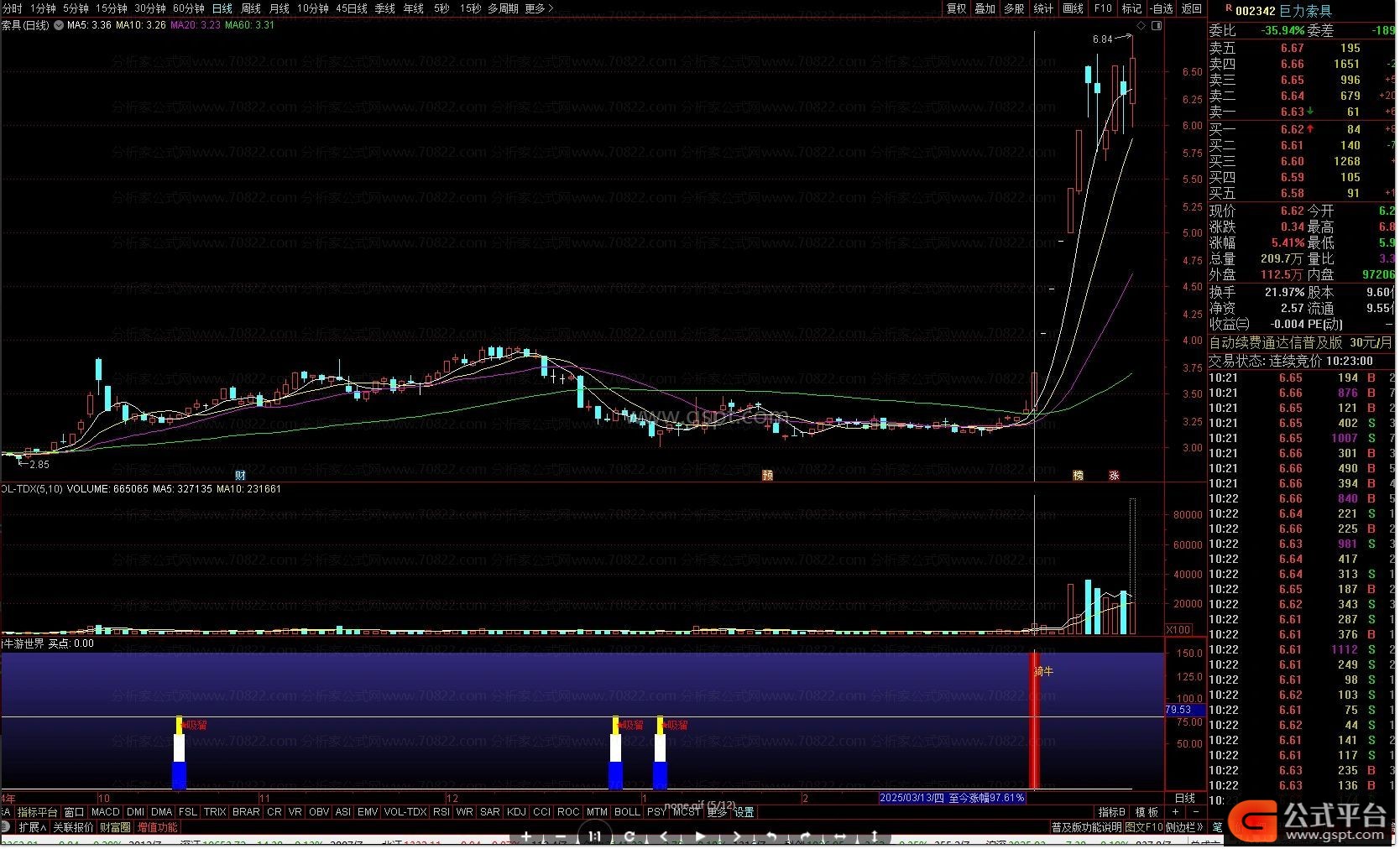This screenshot has height=849, width=1400.
Task: Open F10 company info from top bar
Action: click(1103, 8)
